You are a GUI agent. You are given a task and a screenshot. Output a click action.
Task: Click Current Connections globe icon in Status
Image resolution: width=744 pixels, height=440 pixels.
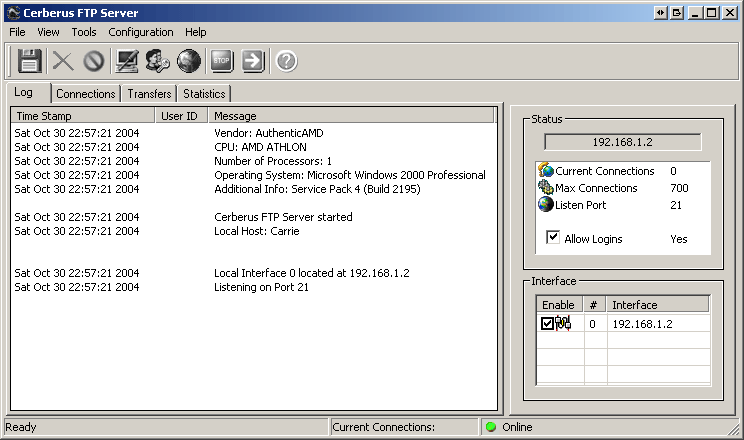point(546,170)
